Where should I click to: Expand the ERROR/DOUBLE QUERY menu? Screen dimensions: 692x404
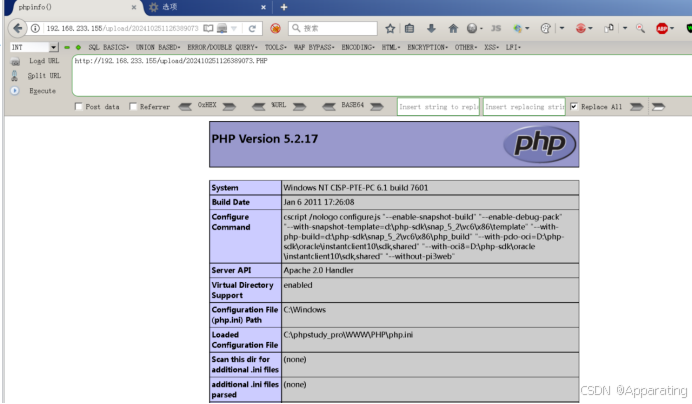(222, 47)
